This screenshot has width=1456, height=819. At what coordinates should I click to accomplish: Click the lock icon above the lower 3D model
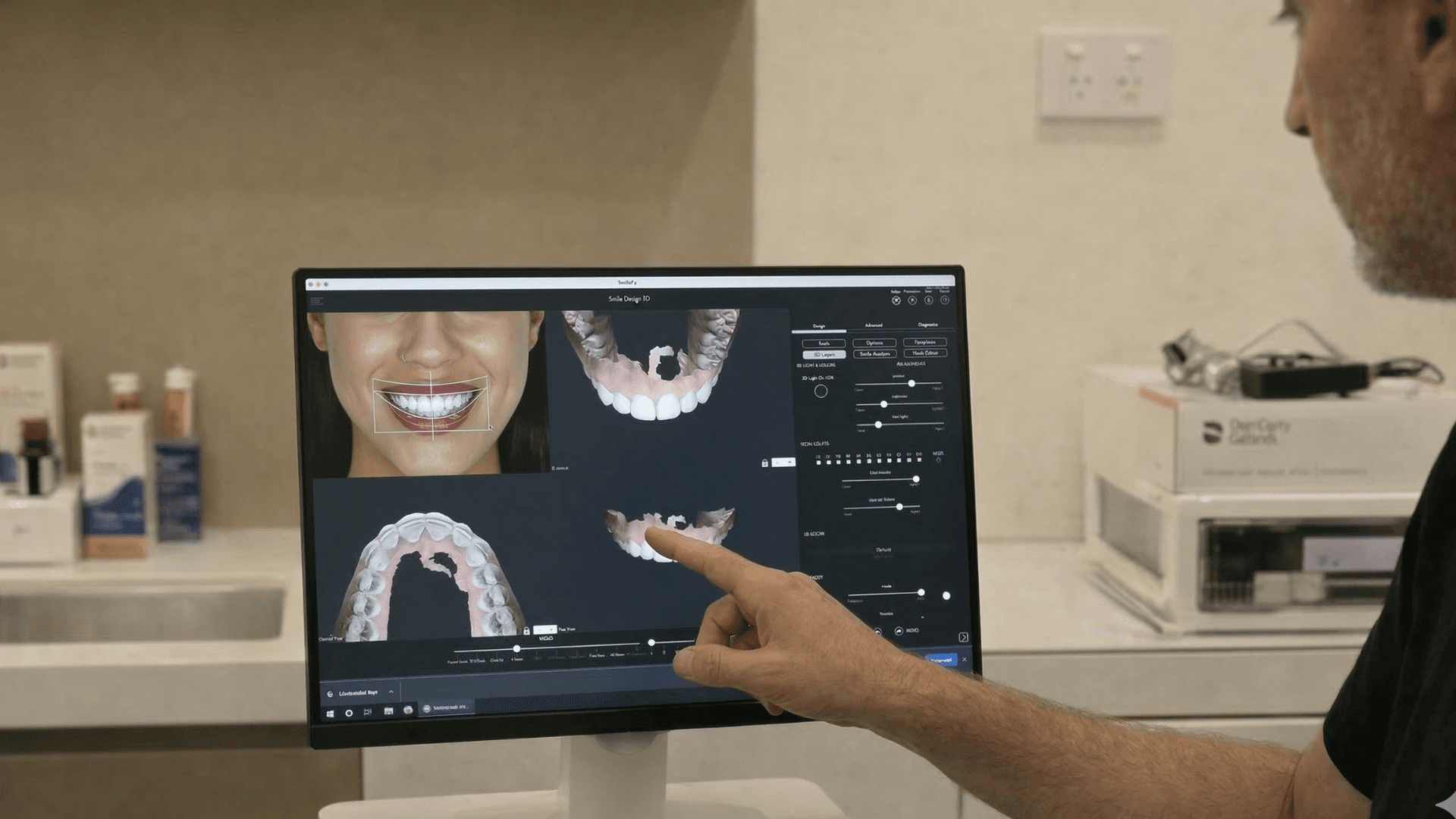coord(765,463)
